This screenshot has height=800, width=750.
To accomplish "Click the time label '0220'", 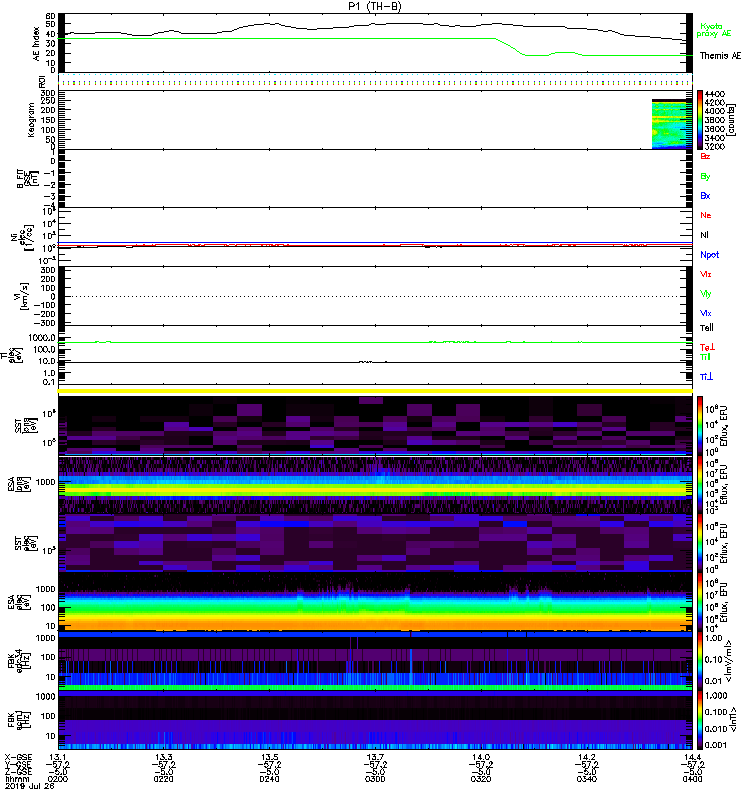I will pos(163,779).
